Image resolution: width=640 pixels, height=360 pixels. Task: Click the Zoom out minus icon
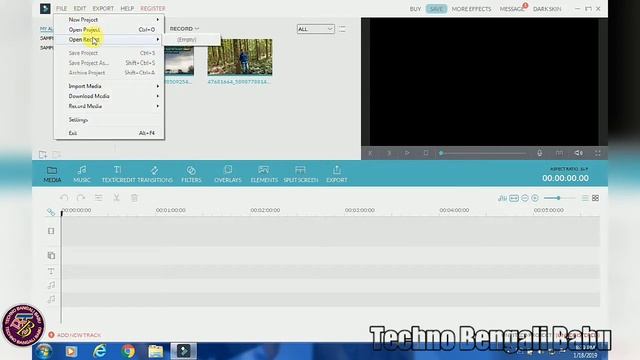click(x=524, y=198)
